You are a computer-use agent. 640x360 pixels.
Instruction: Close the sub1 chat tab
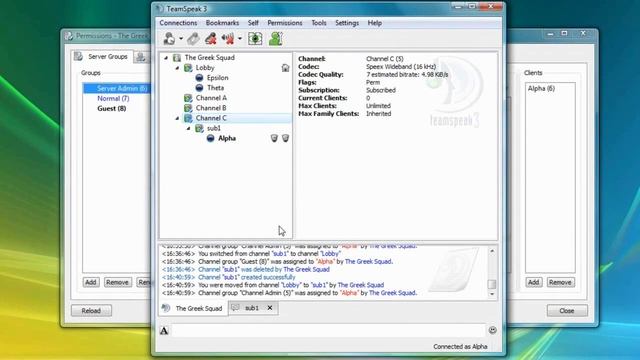[x=270, y=308]
